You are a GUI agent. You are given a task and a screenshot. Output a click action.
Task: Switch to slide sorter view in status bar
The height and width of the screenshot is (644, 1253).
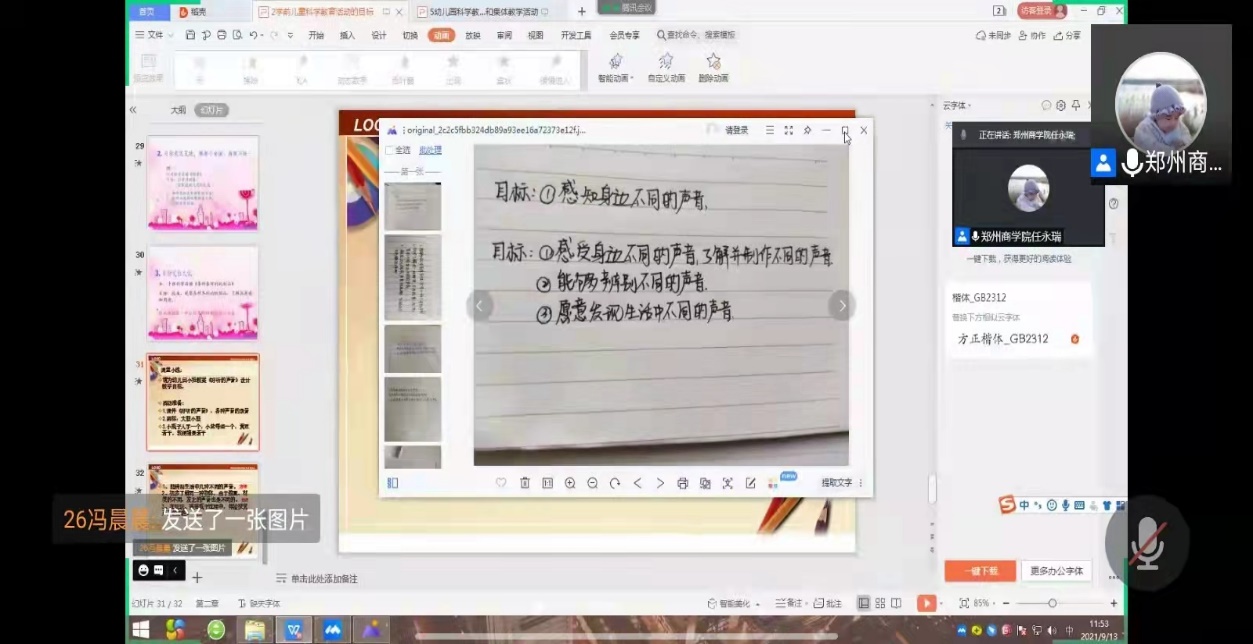click(879, 603)
